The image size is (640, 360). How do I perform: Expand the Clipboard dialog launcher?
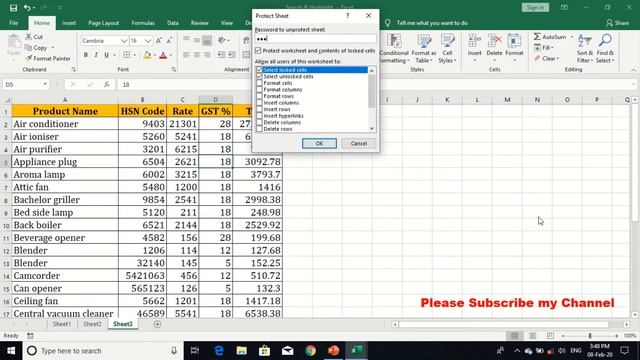coord(73,70)
